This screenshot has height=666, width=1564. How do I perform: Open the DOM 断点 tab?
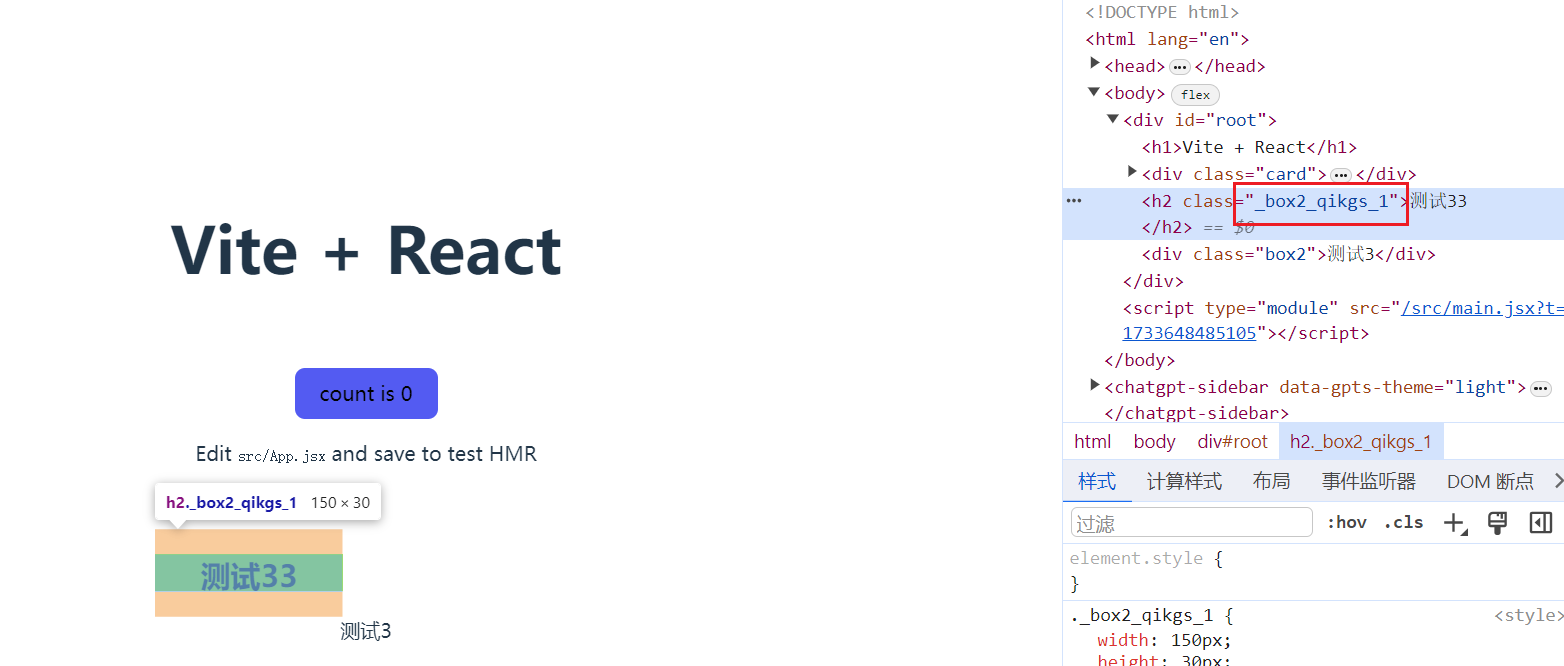click(1490, 481)
